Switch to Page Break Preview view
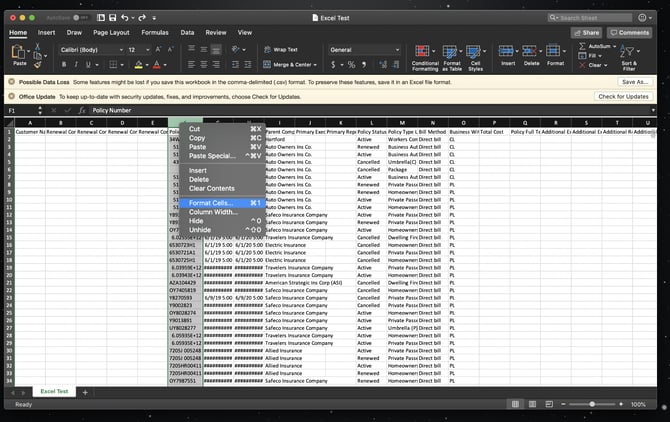 click(x=549, y=404)
